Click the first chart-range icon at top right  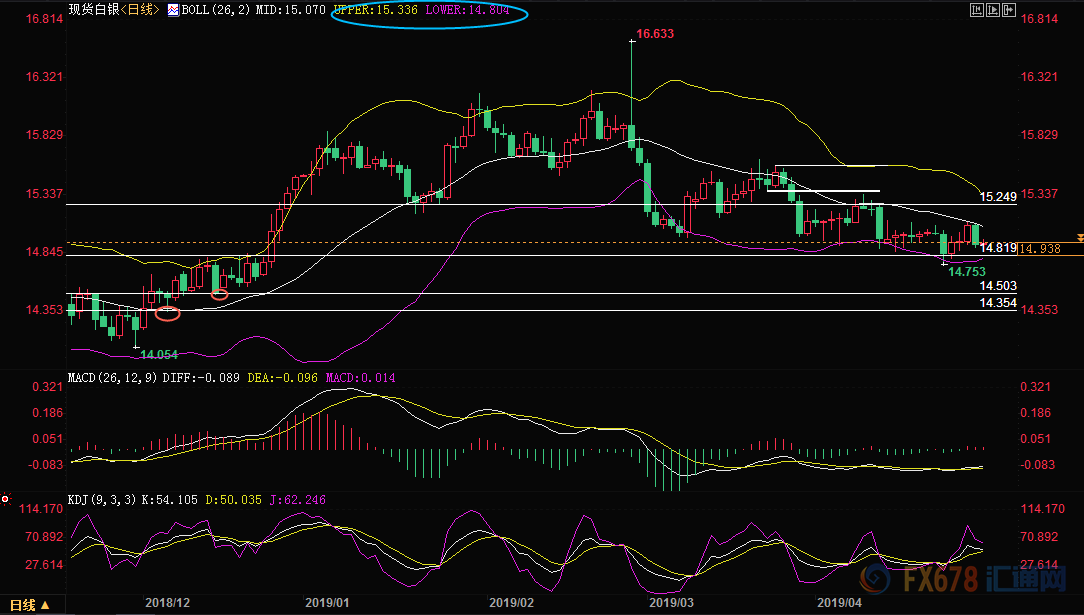coord(977,10)
